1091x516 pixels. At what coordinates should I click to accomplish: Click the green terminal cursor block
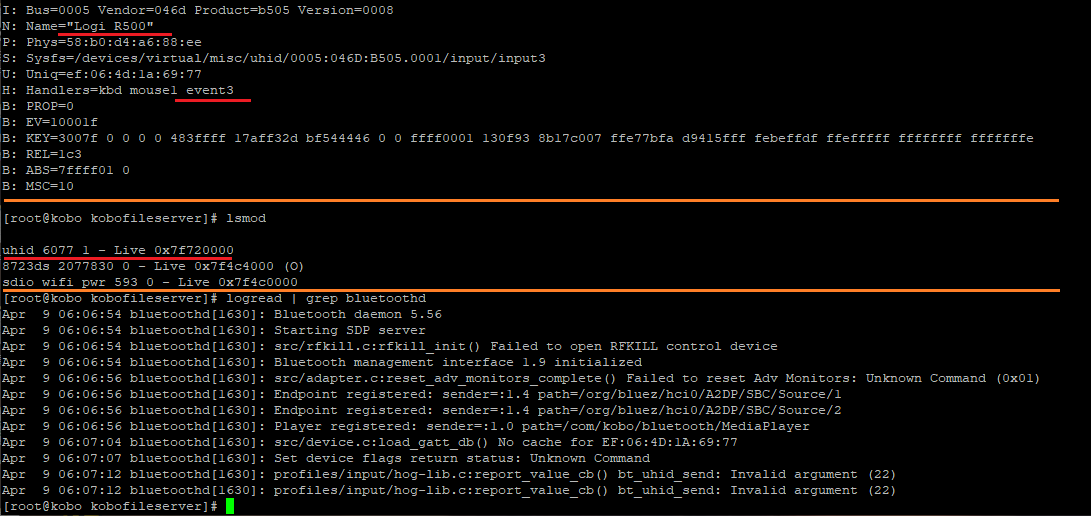229,506
